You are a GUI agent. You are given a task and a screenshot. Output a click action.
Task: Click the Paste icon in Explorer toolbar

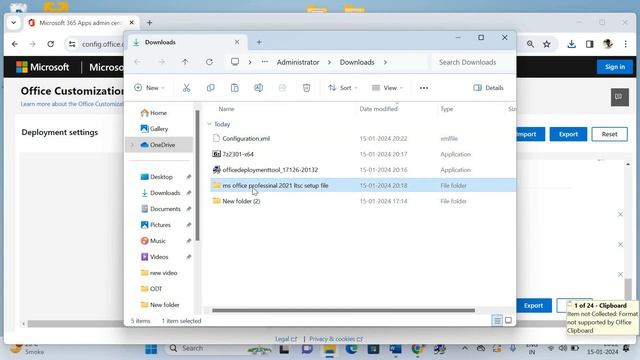tap(234, 88)
